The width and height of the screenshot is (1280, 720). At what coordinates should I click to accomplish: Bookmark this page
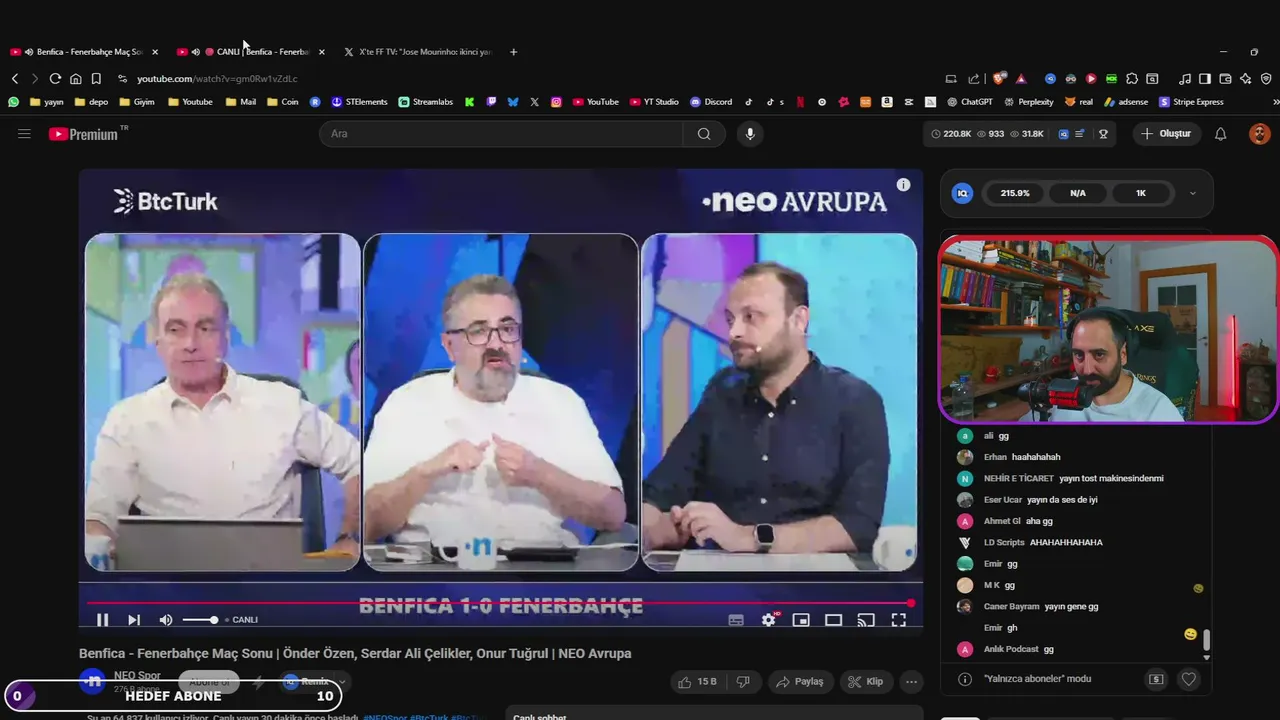coord(96,78)
